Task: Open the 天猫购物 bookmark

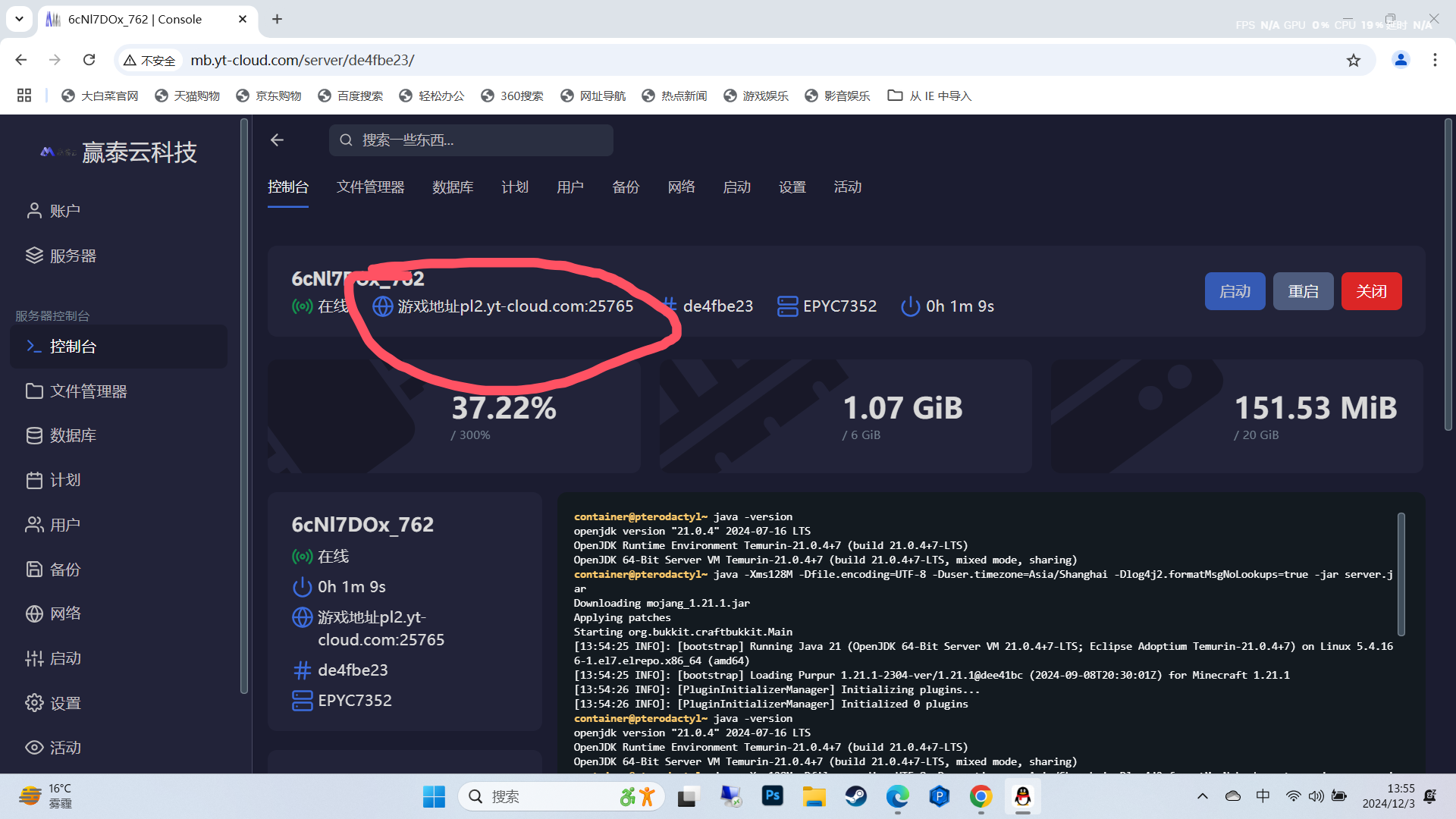Action: click(187, 96)
